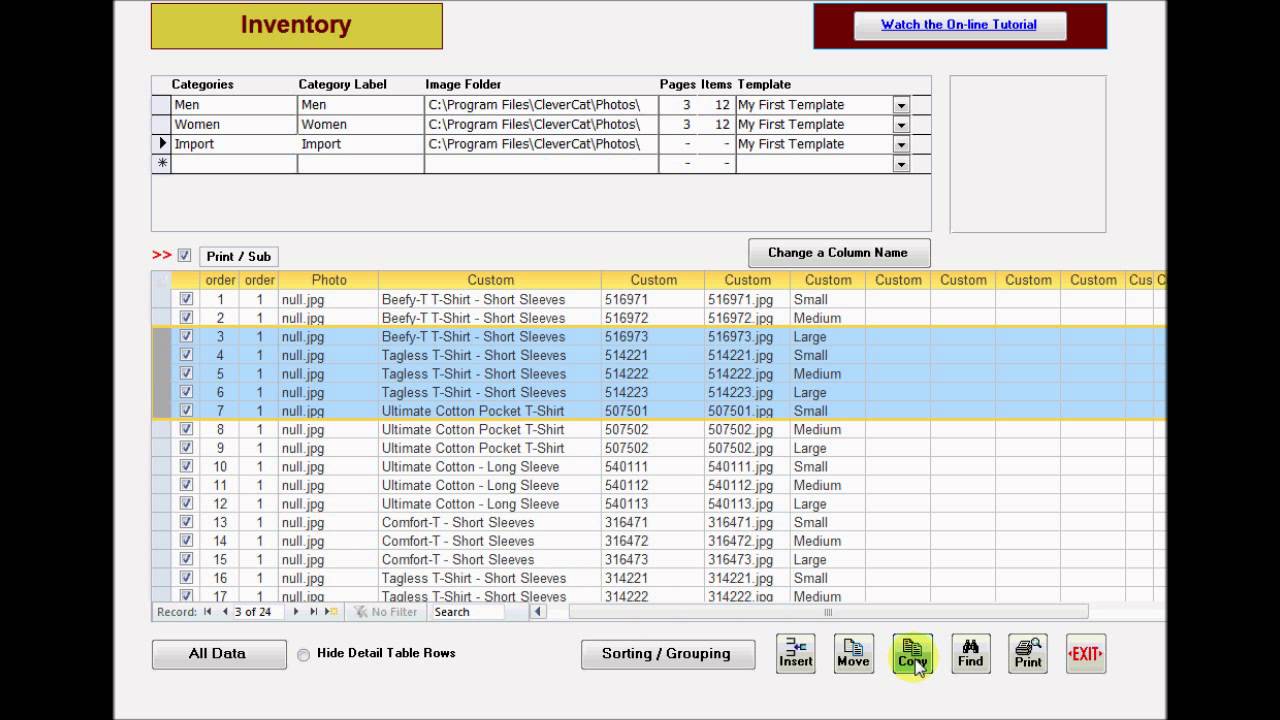Click the new blank record button
Screen dimensions: 1280x720
pos(331,612)
